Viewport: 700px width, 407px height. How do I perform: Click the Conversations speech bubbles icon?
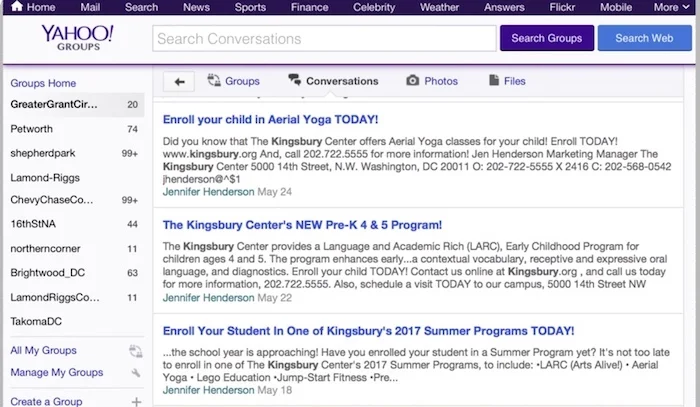(295, 80)
